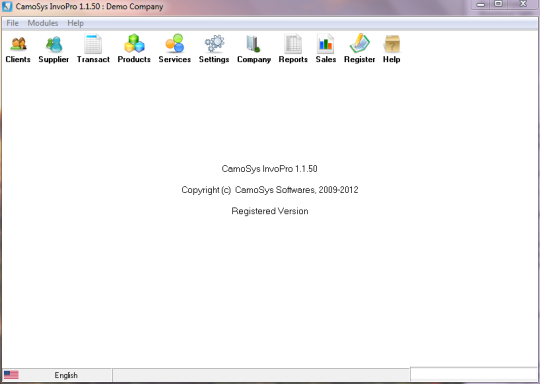Minimize the InvoPro window
Viewport: 540px width, 384px height.
pyautogui.click(x=481, y=4)
